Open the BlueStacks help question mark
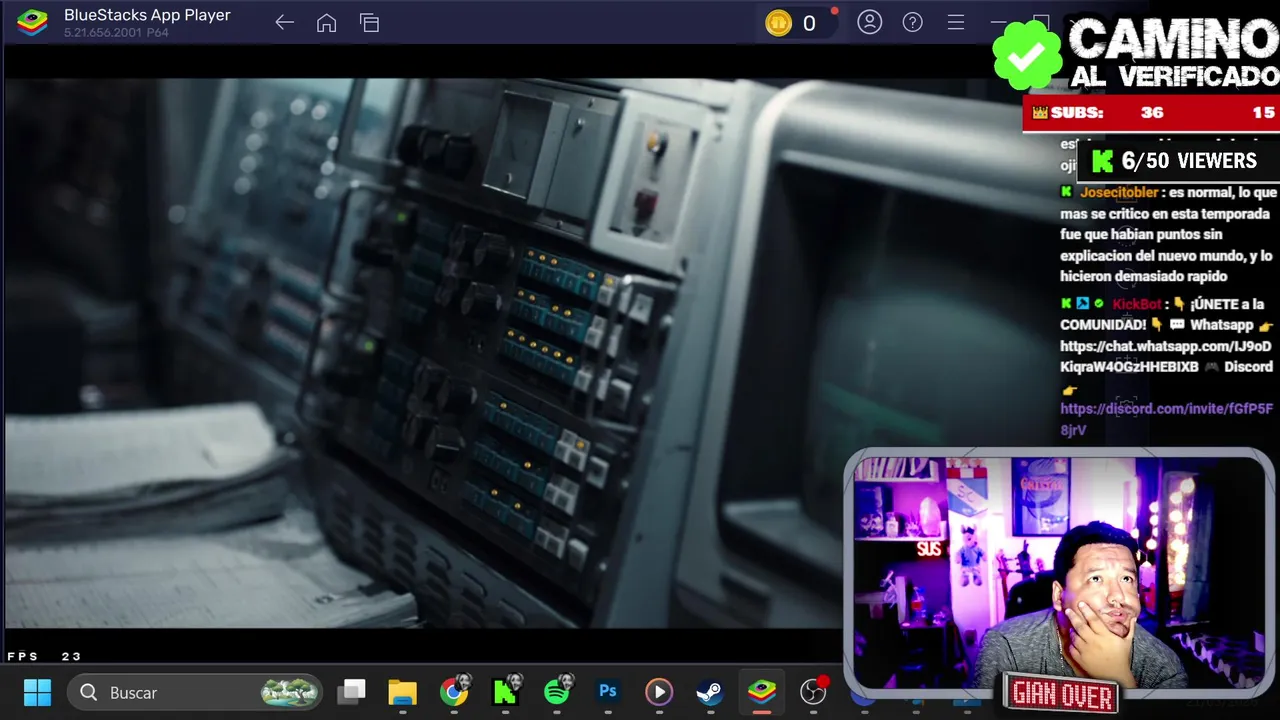The width and height of the screenshot is (1280, 720). pyautogui.click(x=913, y=22)
